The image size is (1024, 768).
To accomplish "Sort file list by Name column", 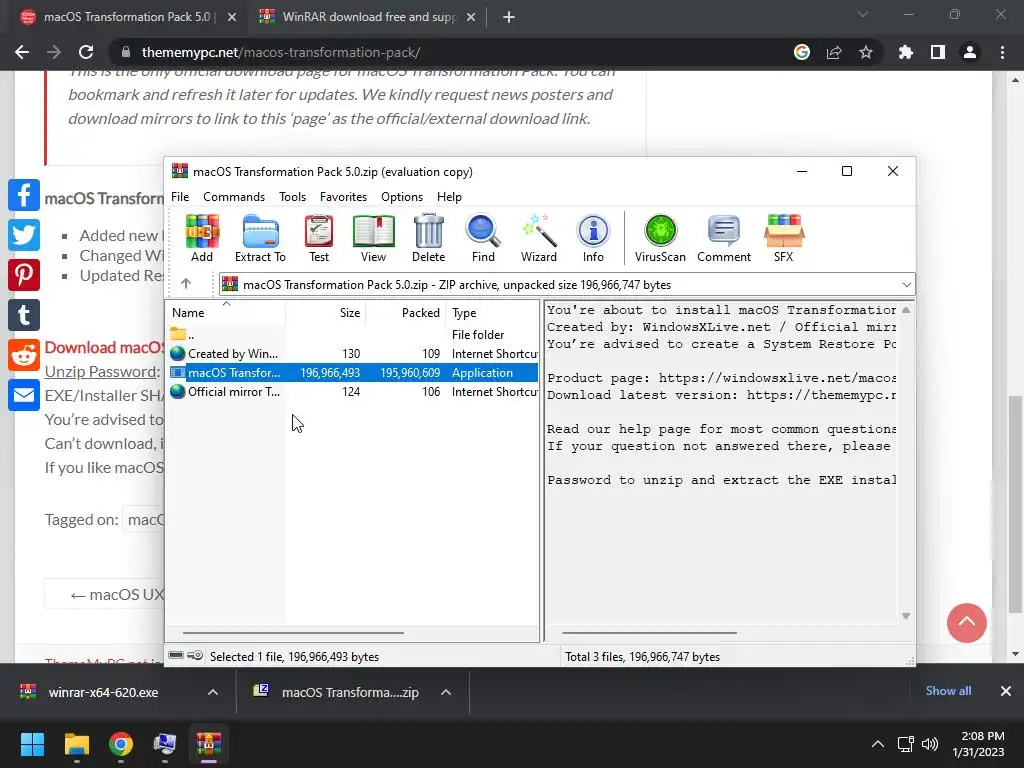I will pyautogui.click(x=226, y=312).
